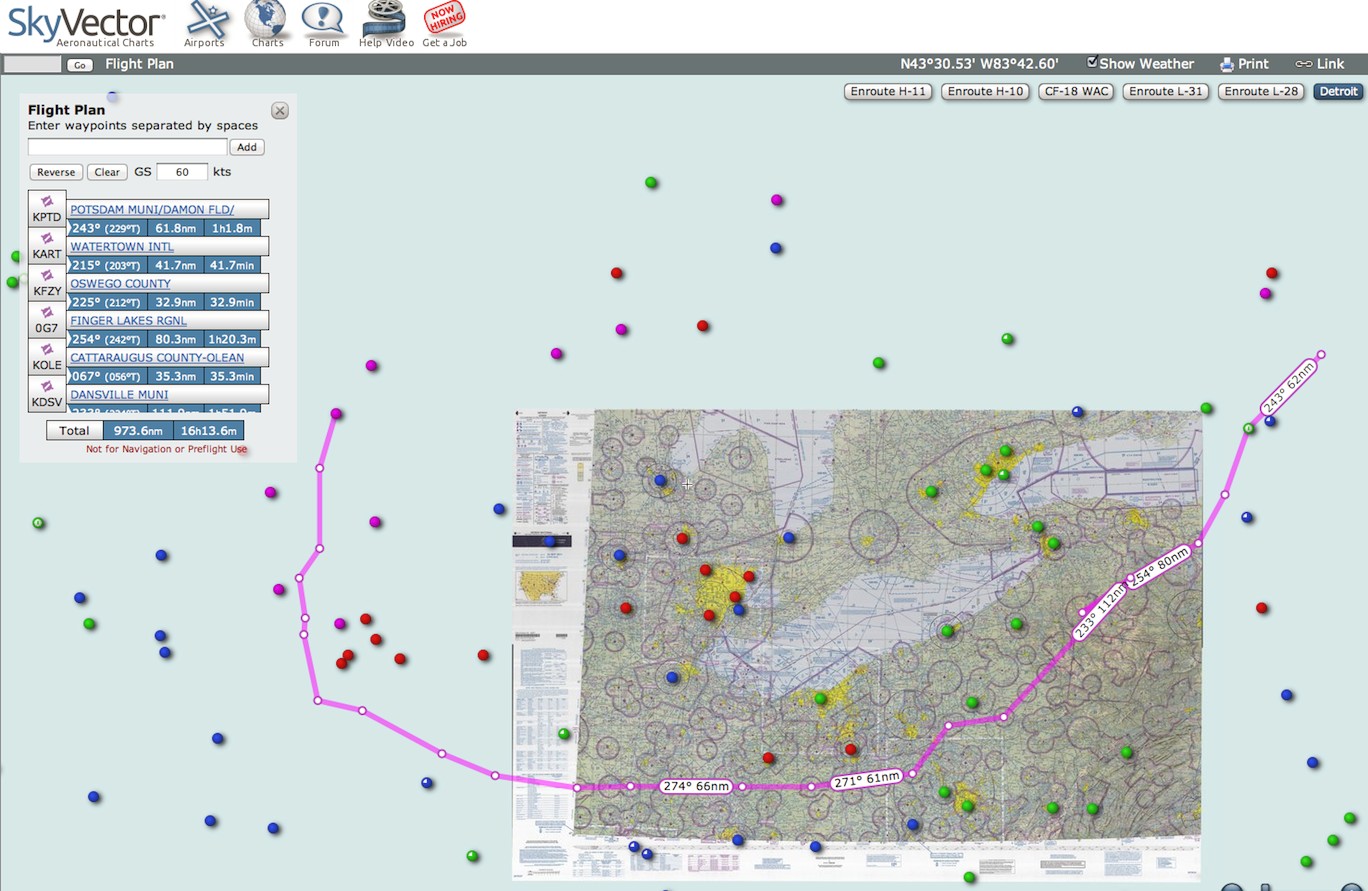Click the 233° 112nm leg label

1099,612
